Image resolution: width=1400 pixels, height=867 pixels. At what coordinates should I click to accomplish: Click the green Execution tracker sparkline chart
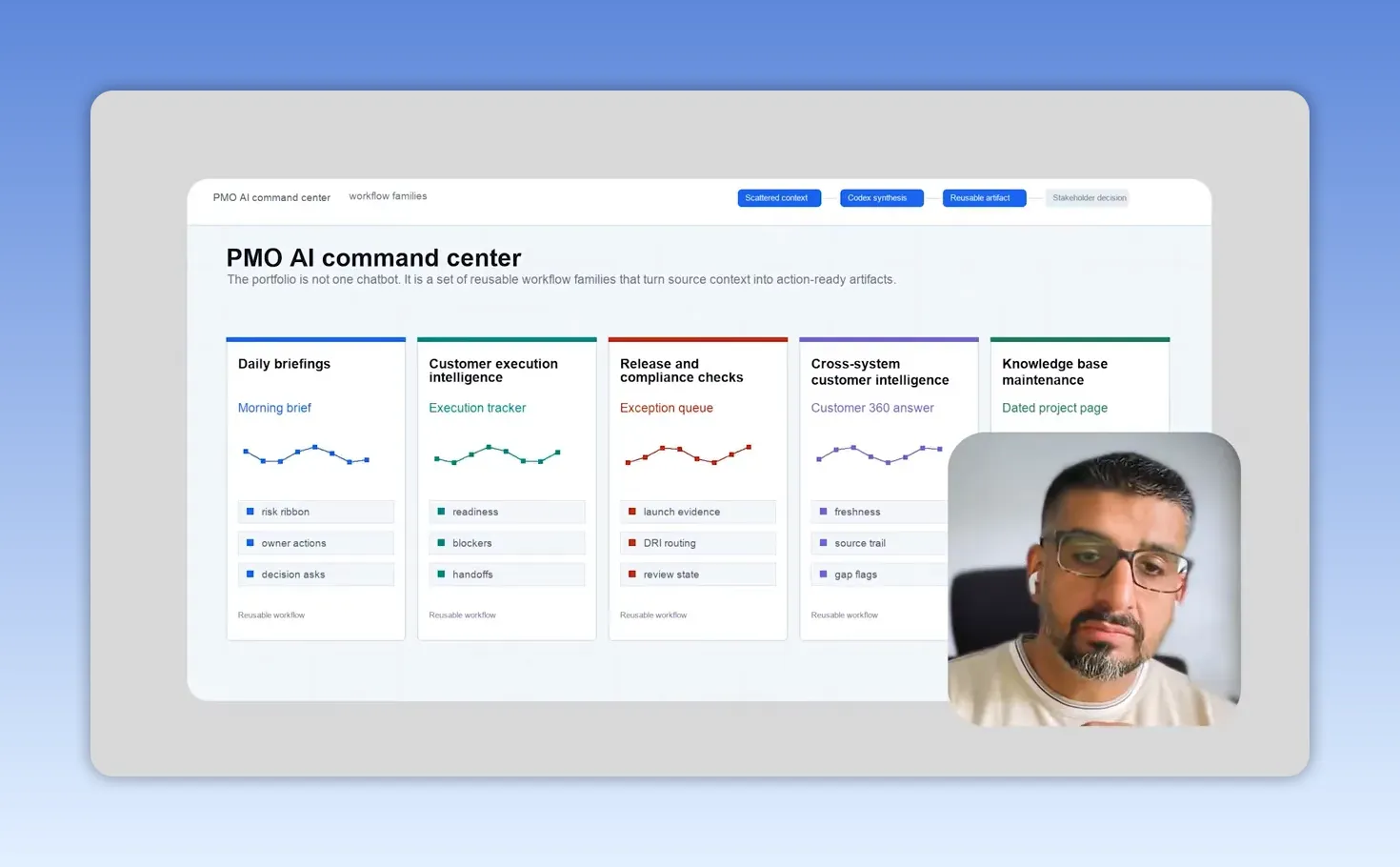pos(496,454)
